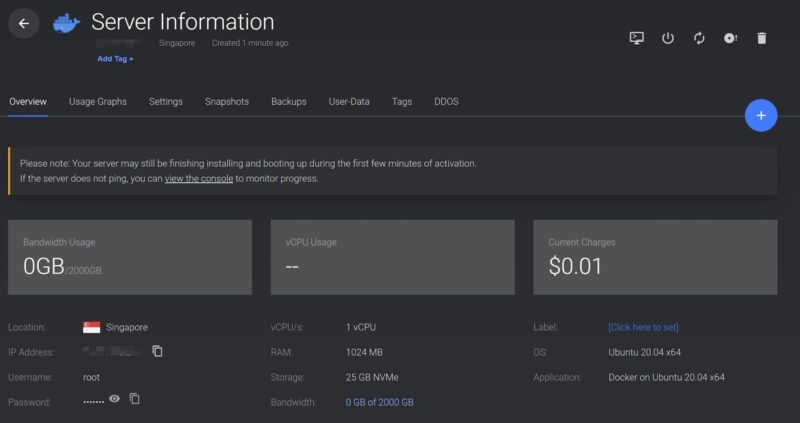Image resolution: width=800 pixels, height=423 pixels.
Task: Delete server with the trash icon
Action: click(762, 38)
